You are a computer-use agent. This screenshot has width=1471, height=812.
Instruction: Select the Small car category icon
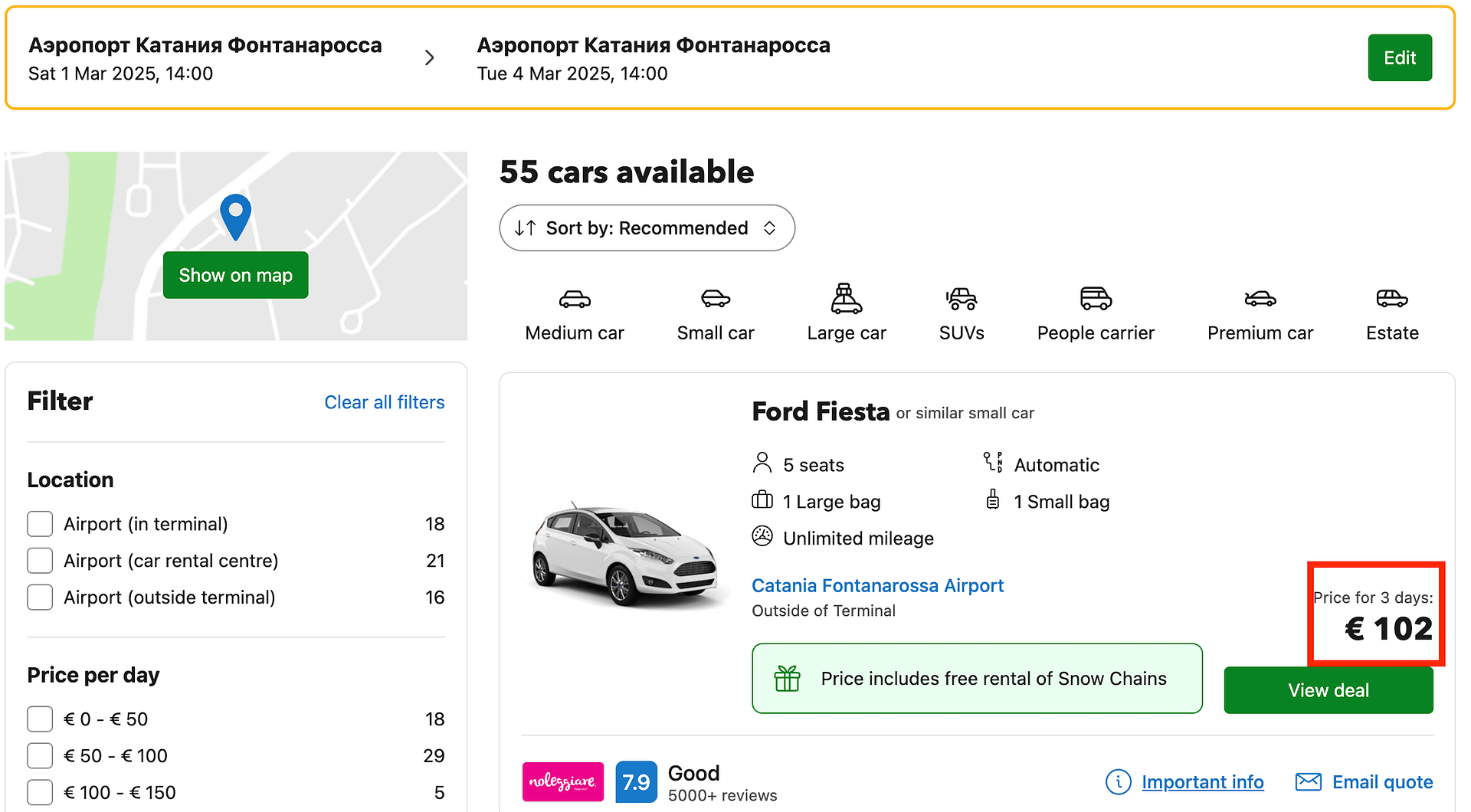[716, 299]
